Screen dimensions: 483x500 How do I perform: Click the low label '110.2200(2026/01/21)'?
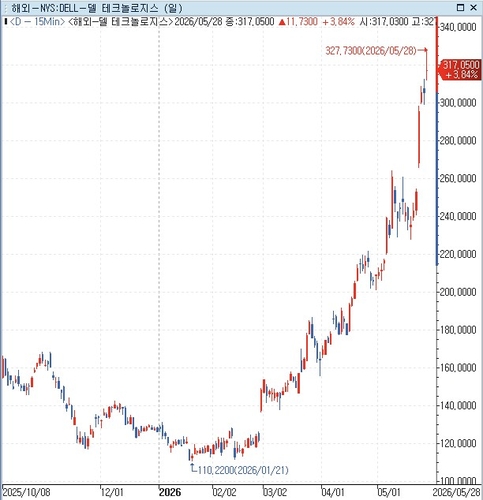click(243, 470)
